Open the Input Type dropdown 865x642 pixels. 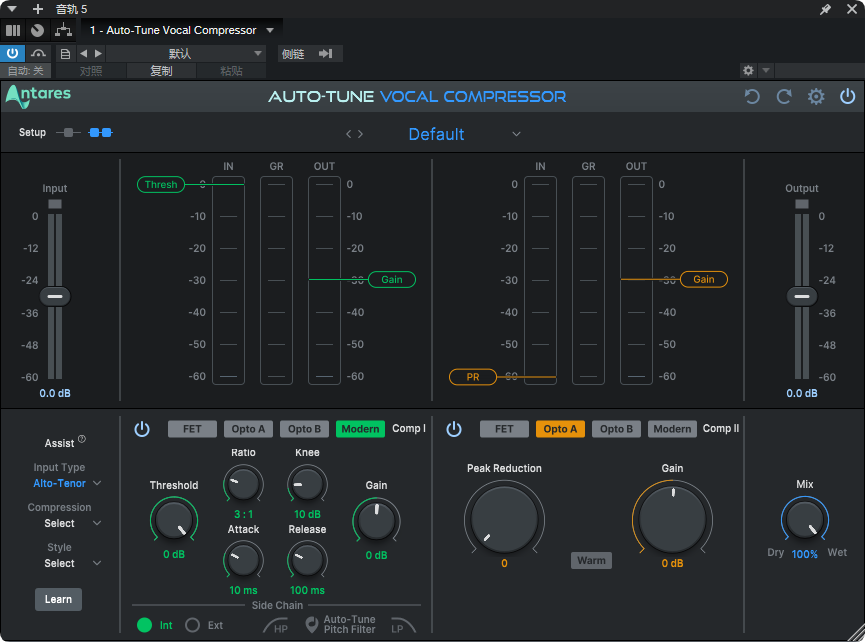pyautogui.click(x=66, y=483)
